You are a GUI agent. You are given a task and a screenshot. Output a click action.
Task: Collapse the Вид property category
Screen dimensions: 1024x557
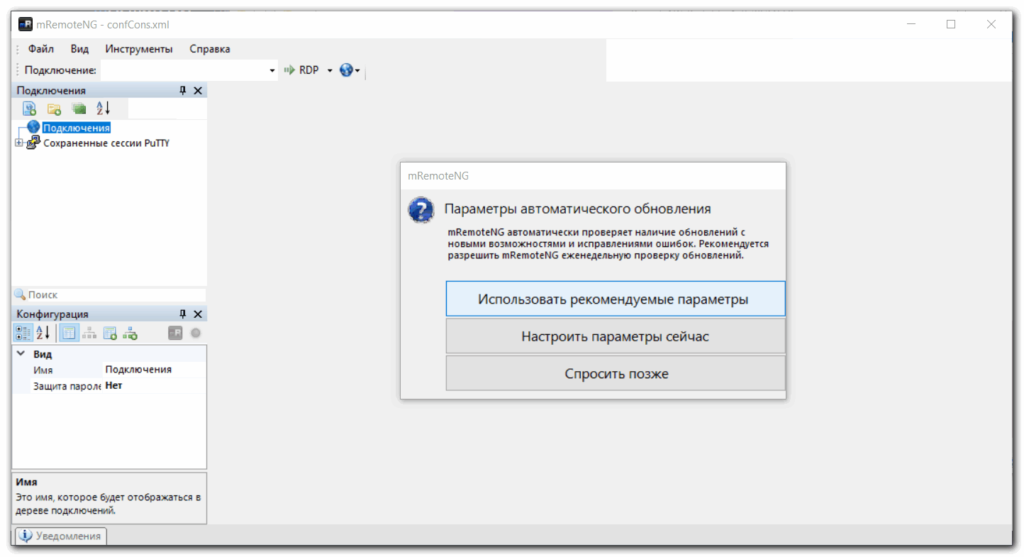point(20,354)
